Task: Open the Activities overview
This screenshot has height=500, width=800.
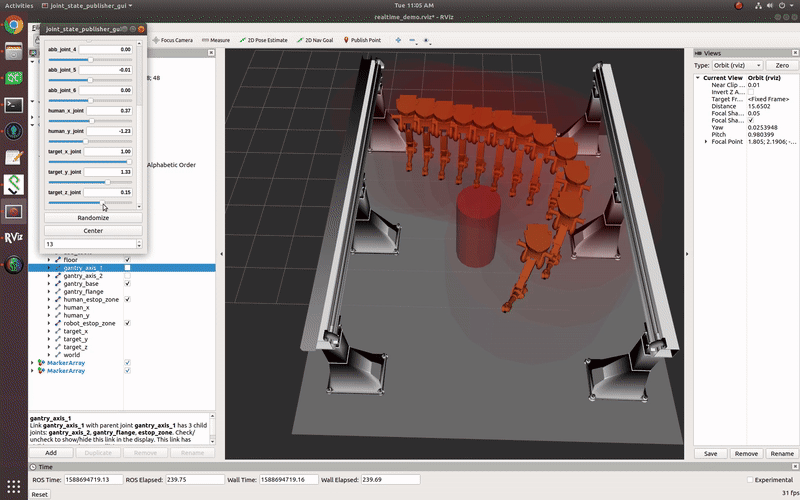Action: click(18, 5)
